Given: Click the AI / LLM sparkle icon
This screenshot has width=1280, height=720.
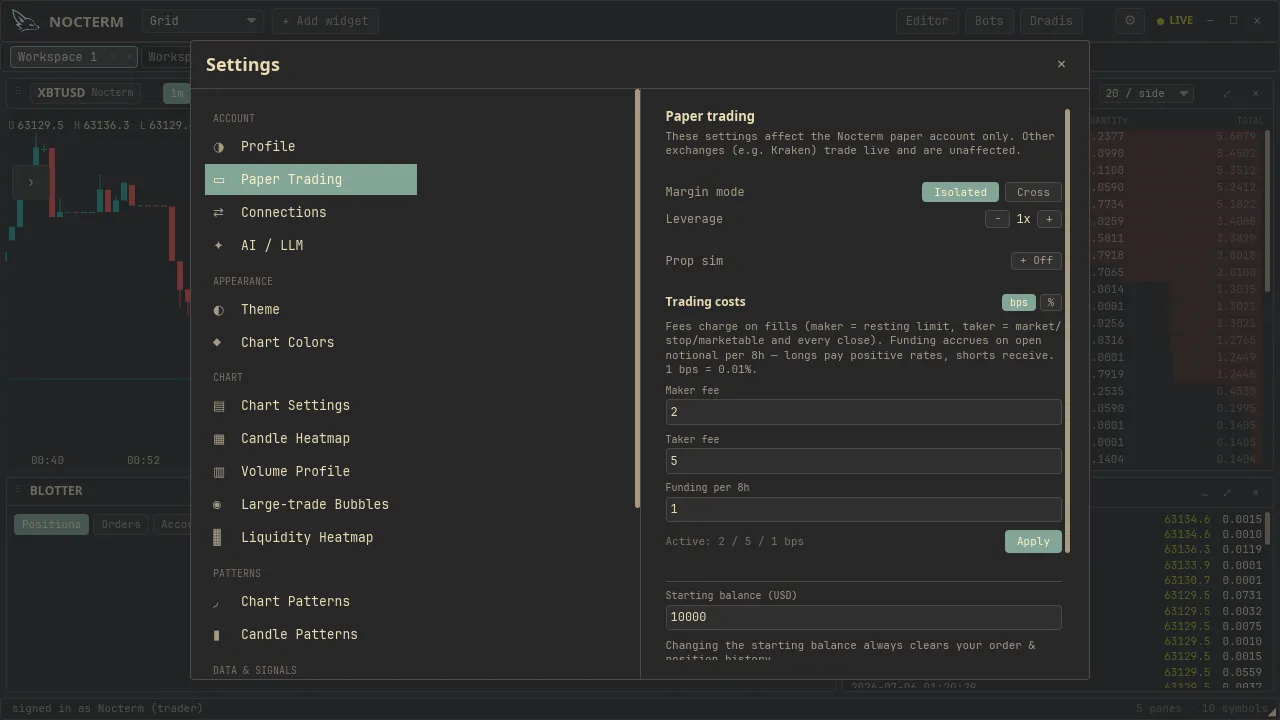Looking at the screenshot, I should [x=218, y=246].
